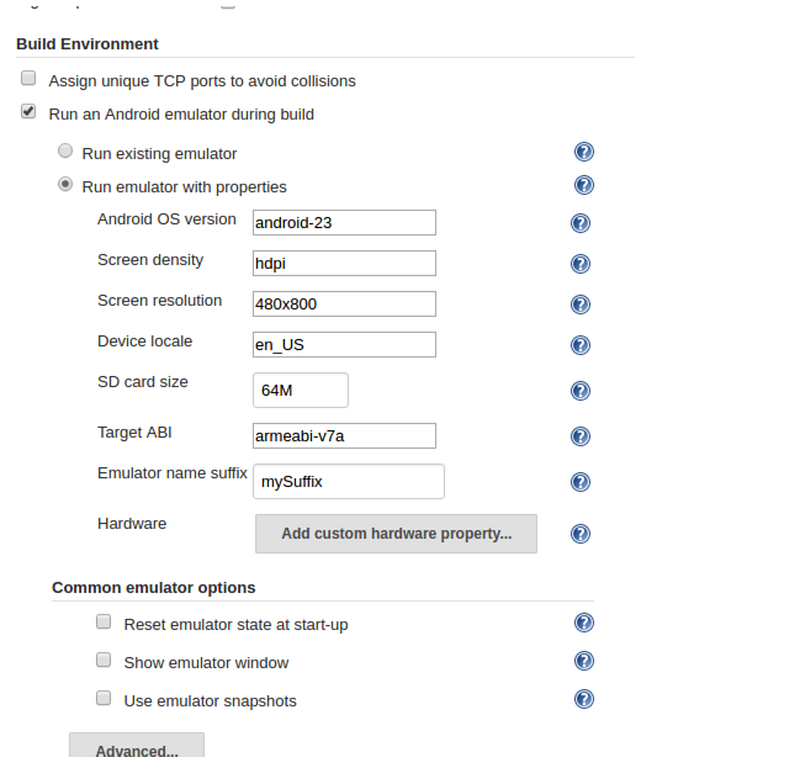Open help for Run emulator with properties
This screenshot has width=800, height=773.
pos(584,185)
